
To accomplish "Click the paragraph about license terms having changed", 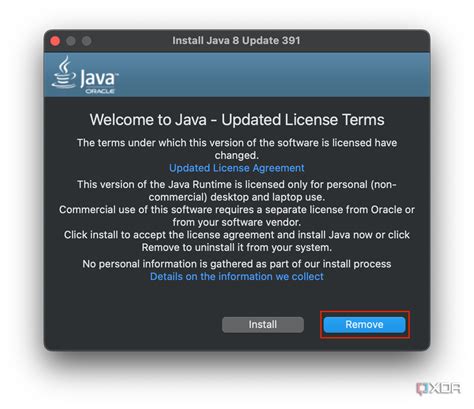I will tap(237, 149).
